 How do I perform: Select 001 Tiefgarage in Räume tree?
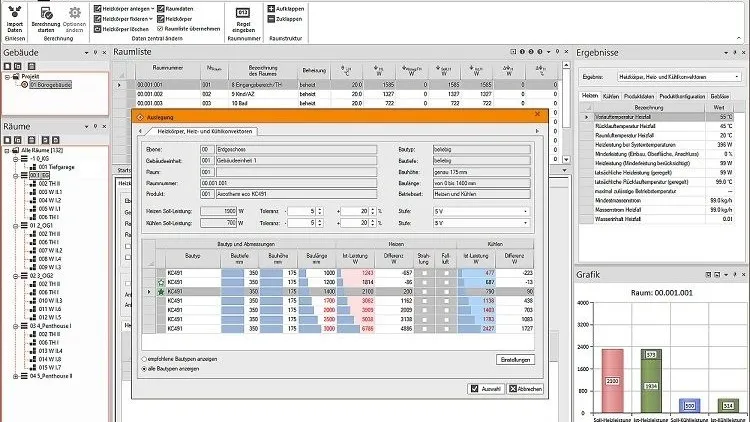point(56,167)
